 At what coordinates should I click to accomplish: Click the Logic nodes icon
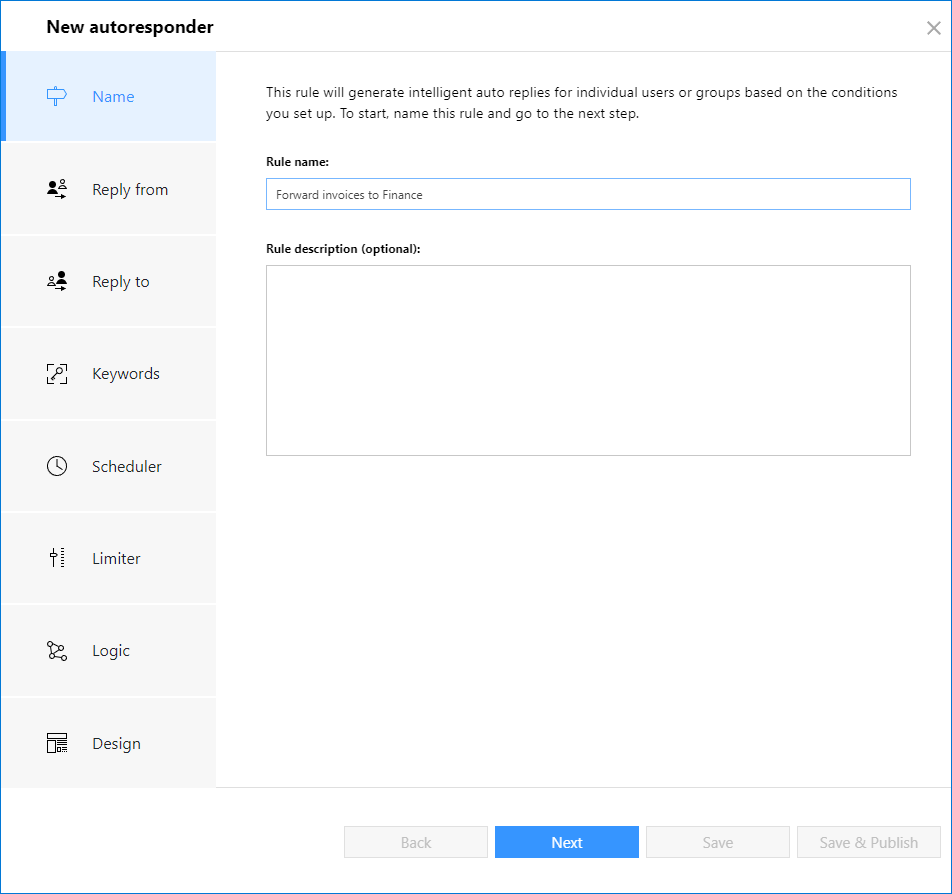57,651
